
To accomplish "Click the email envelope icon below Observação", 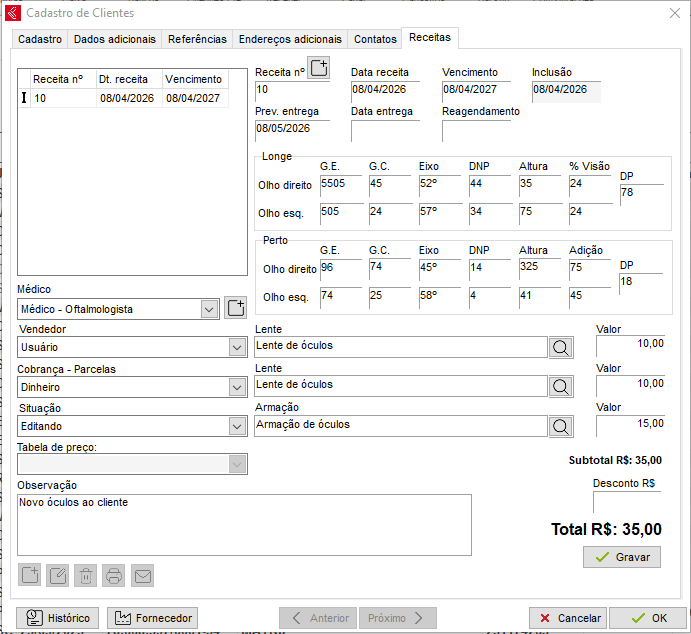I will pyautogui.click(x=143, y=575).
